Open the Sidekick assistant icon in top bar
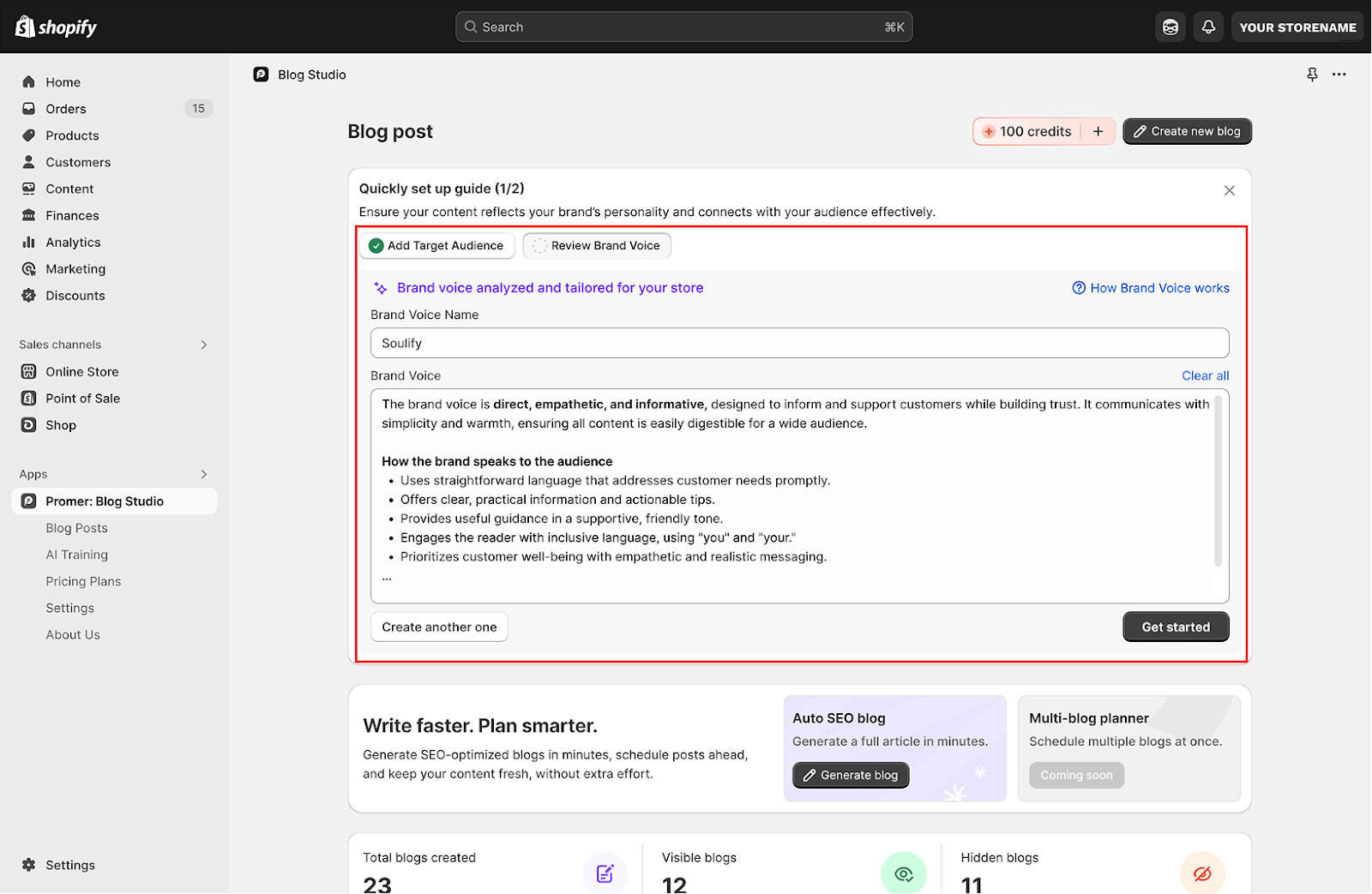1372x894 pixels. [x=1170, y=27]
